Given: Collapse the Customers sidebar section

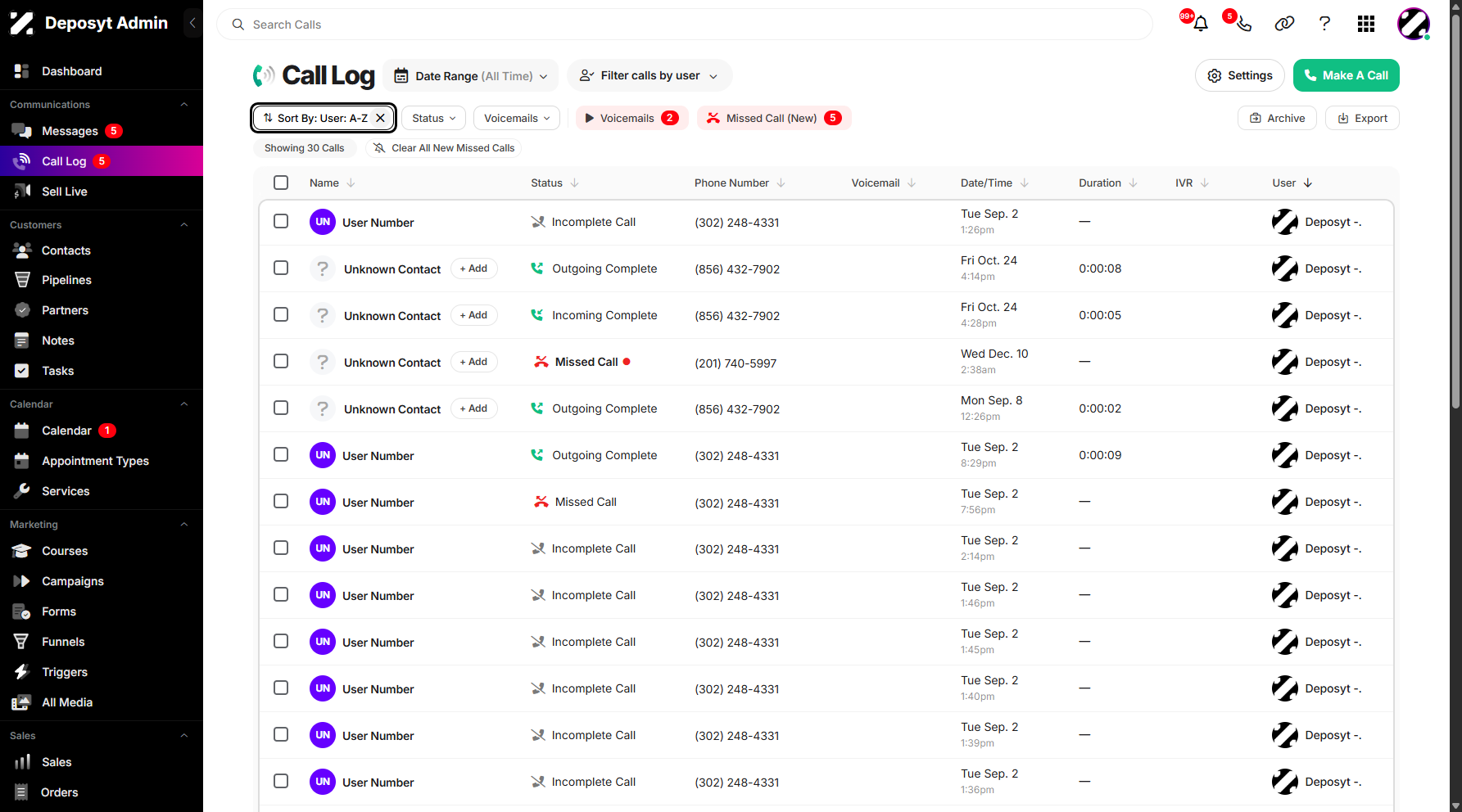Looking at the screenshot, I should coord(184,224).
